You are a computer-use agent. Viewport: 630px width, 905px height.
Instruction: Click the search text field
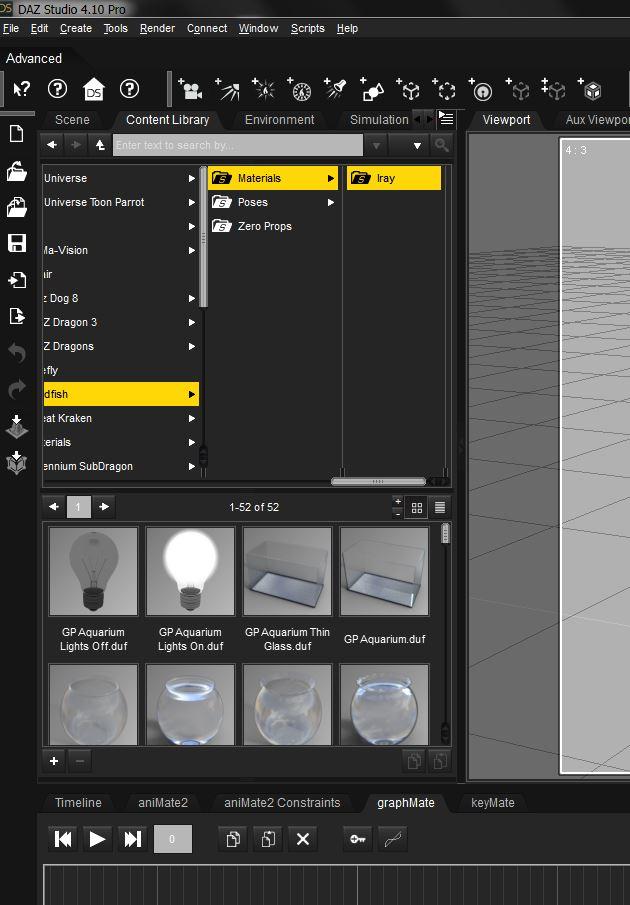click(x=238, y=145)
